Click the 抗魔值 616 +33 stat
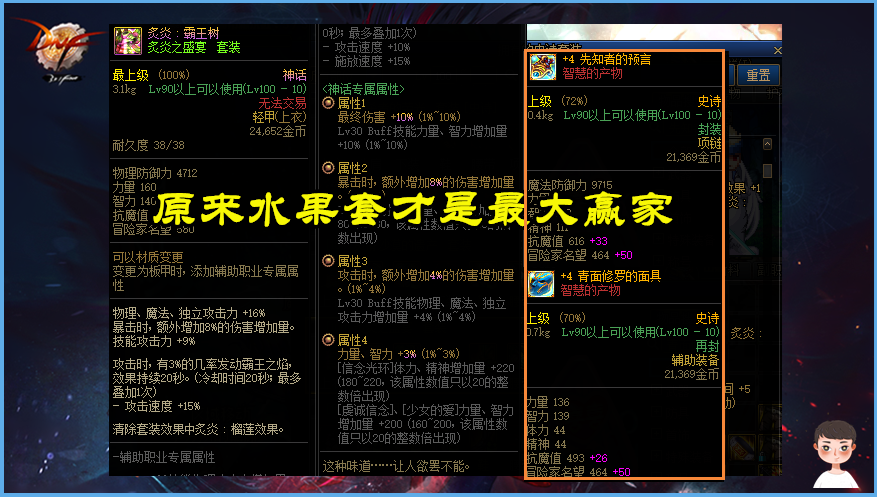 [567, 241]
